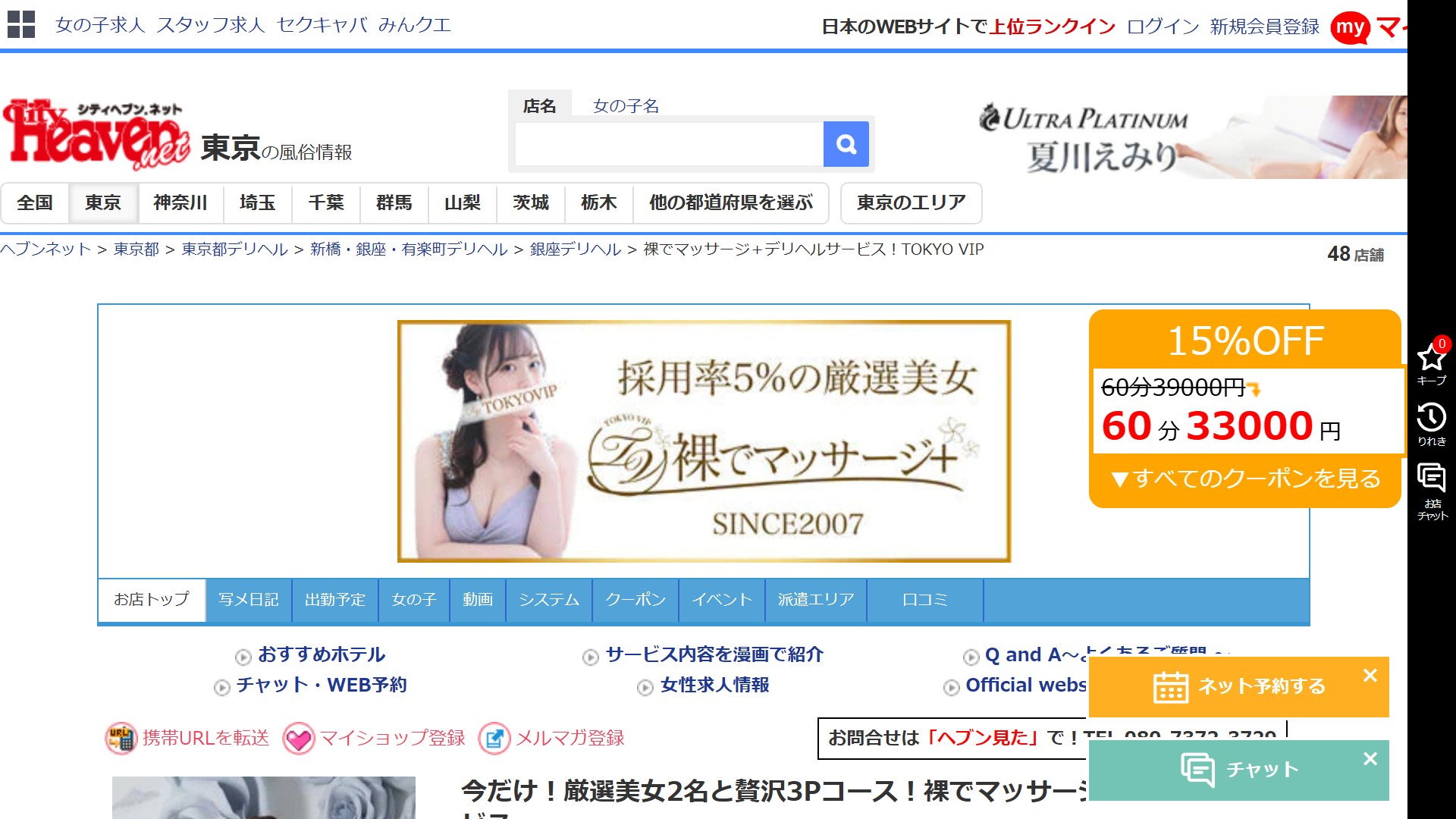
Task: Open the チャット・WEB予約 link
Action: click(322, 686)
